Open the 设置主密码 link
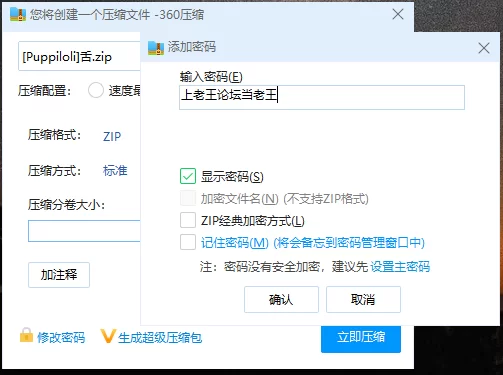This screenshot has width=503, height=375. click(400, 267)
